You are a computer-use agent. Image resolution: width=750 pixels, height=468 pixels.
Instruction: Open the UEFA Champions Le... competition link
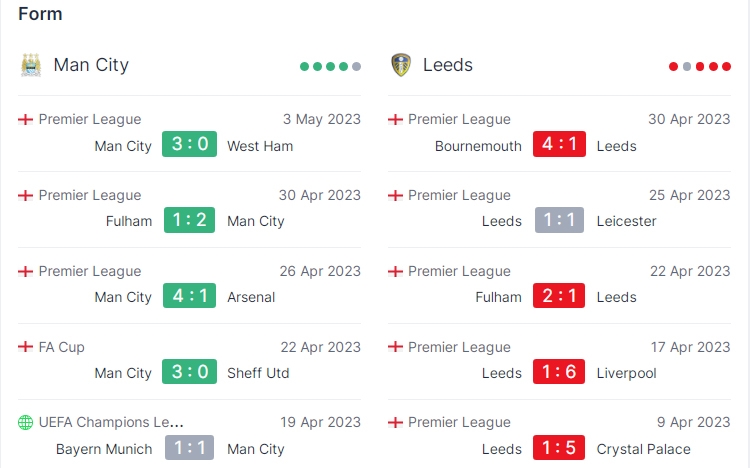pyautogui.click(x=111, y=423)
